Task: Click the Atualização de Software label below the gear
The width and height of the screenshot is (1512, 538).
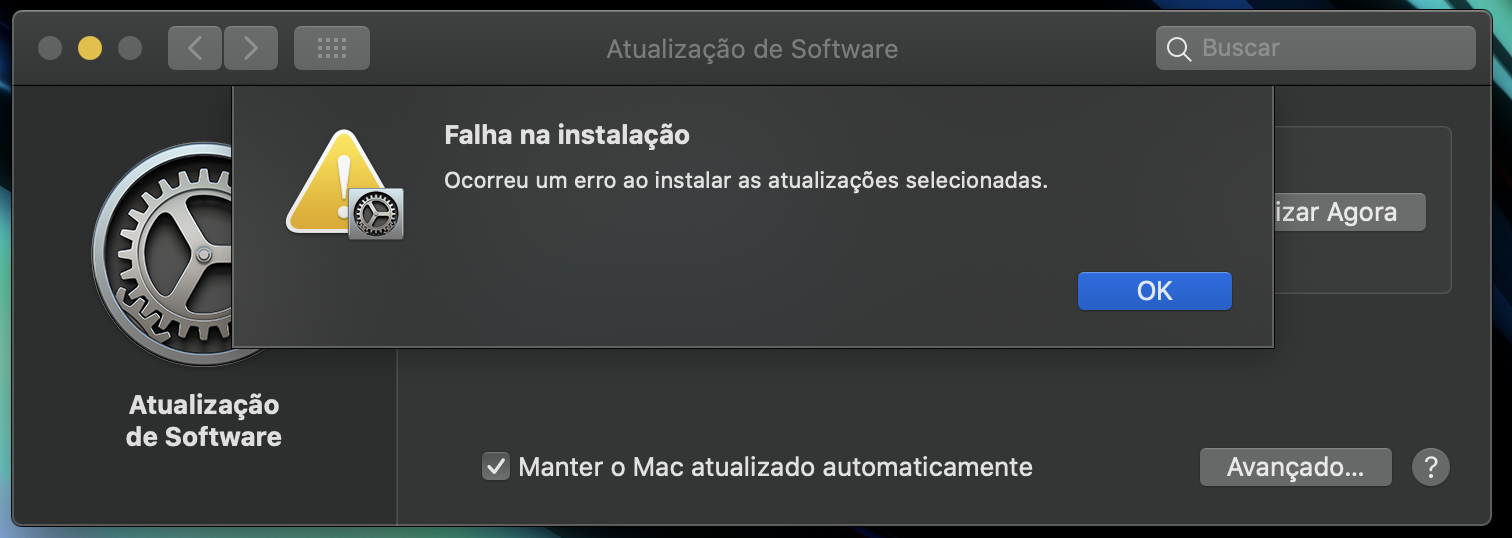Action: [204, 421]
